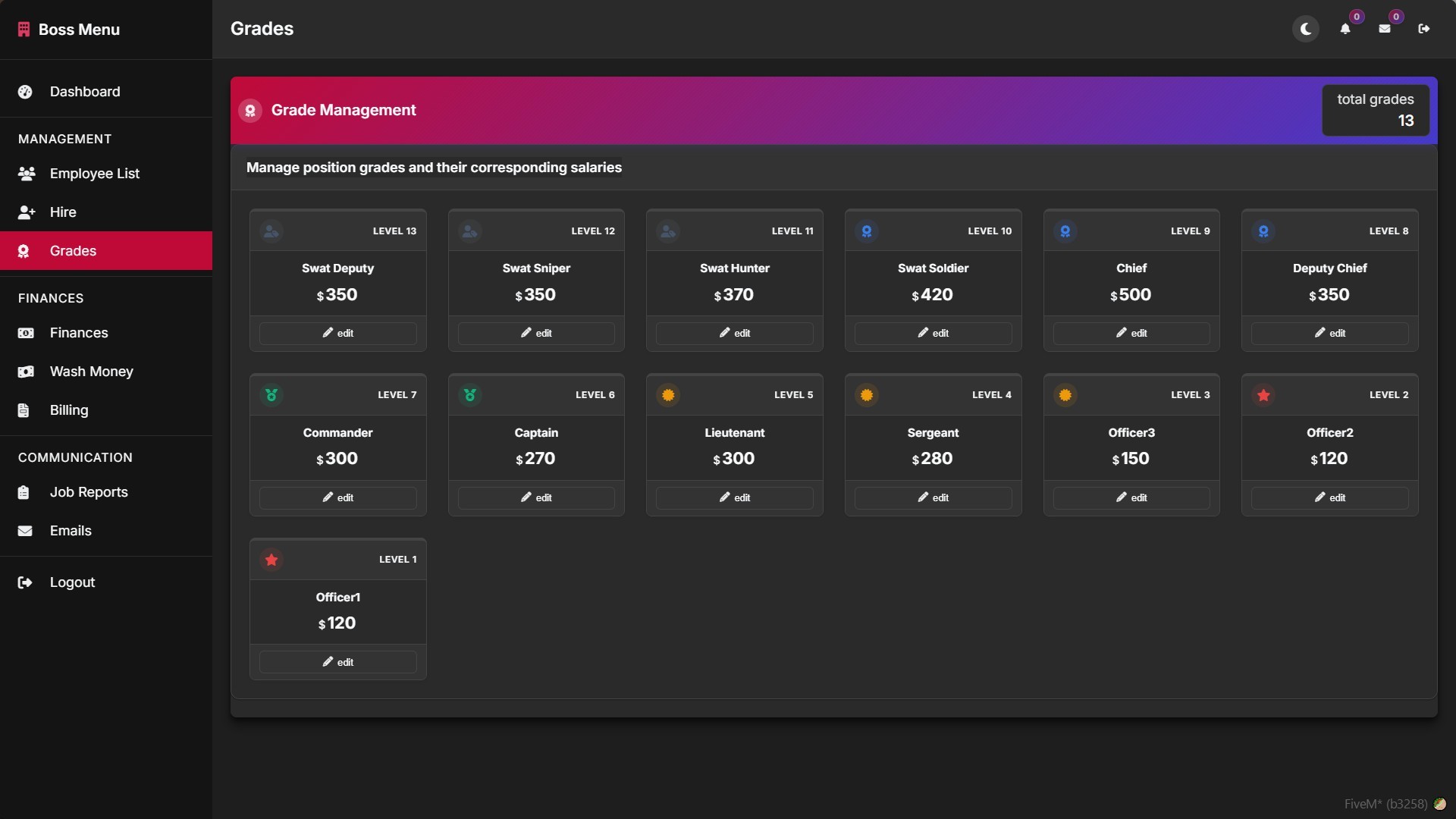Click Swat Deputy card user icon
Image resolution: width=1456 pixels, height=819 pixels.
[x=271, y=231]
